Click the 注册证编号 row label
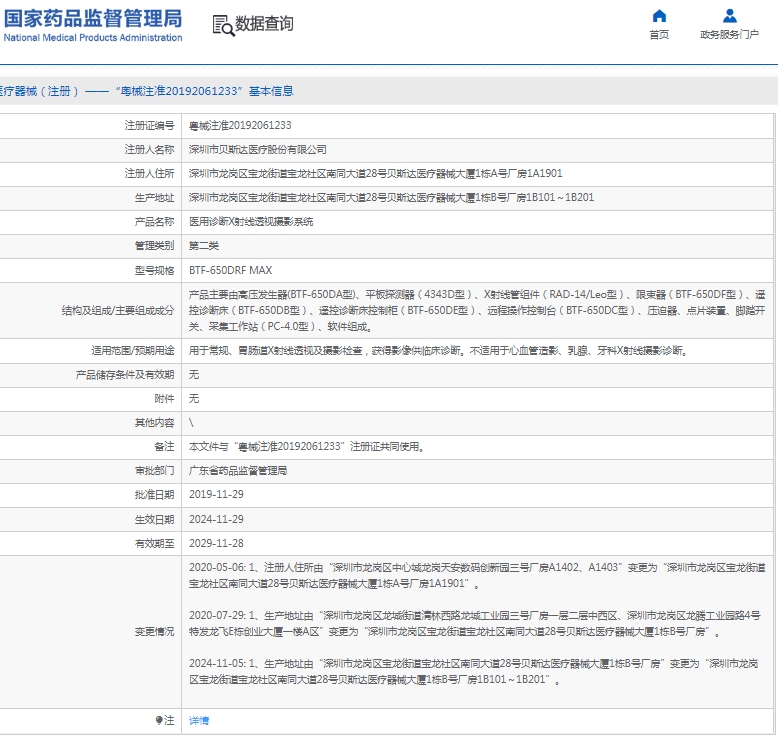The height and width of the screenshot is (738, 778). (149, 125)
